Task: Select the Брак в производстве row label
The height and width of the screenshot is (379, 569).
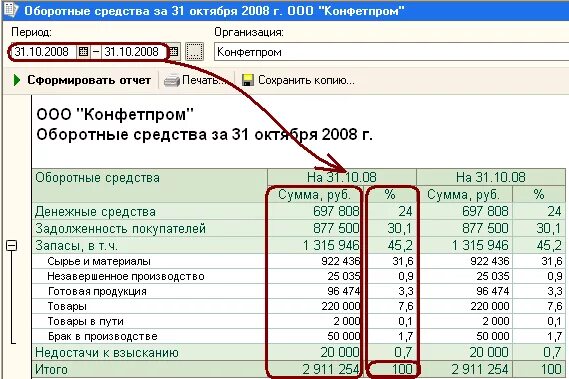Action: pos(103,336)
